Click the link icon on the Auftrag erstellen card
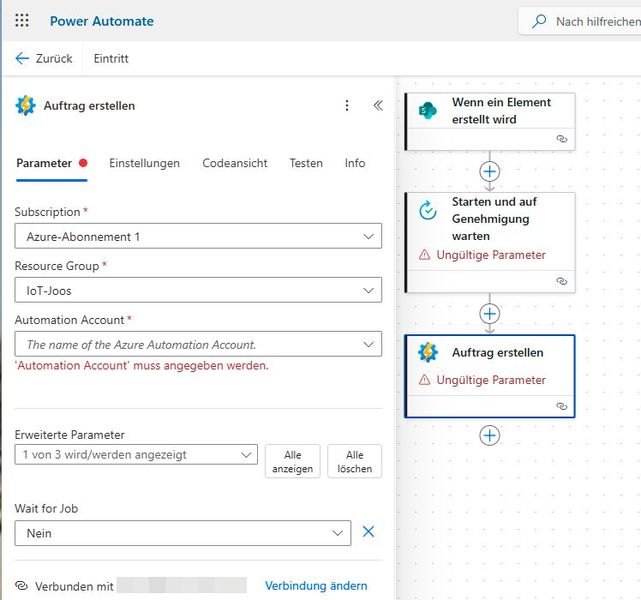641x600 pixels. pyautogui.click(x=562, y=406)
